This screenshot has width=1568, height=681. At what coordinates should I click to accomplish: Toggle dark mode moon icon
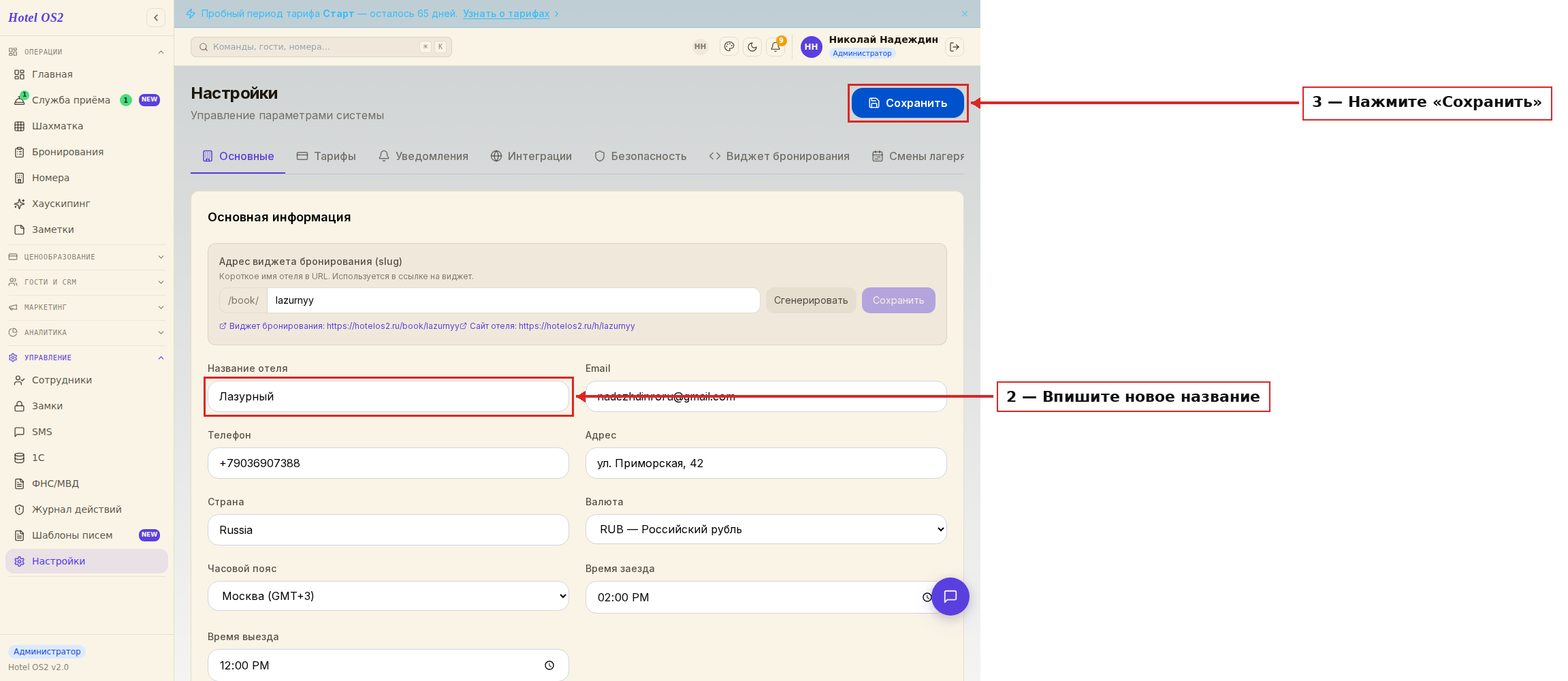752,47
